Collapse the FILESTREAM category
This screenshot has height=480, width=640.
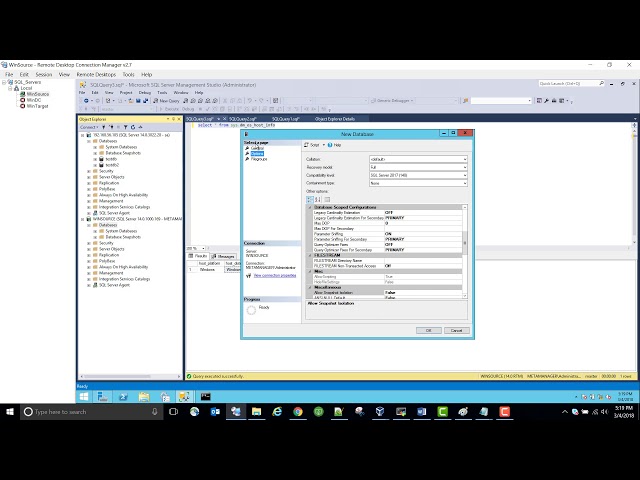[x=310, y=255]
